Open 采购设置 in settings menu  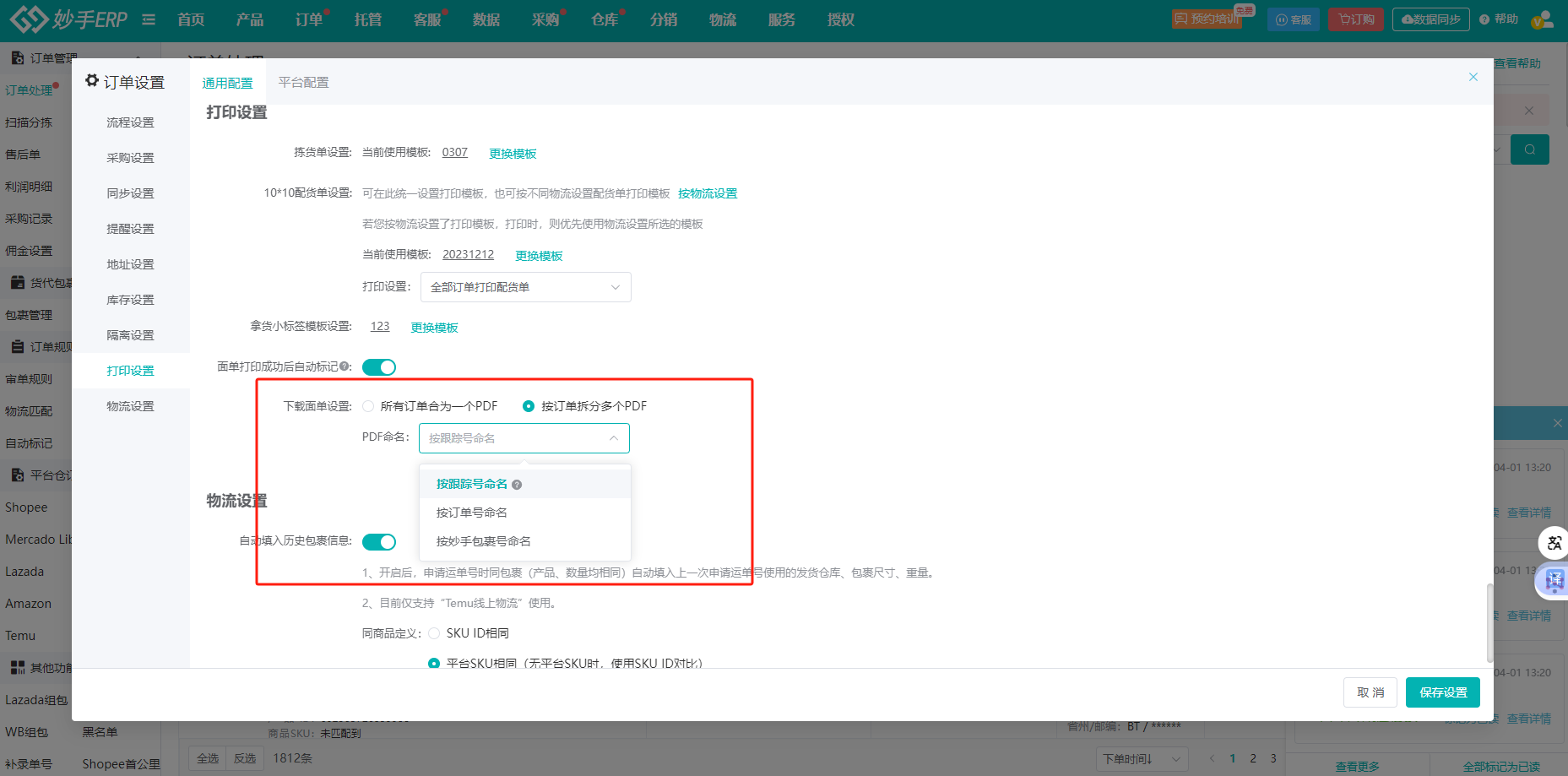[x=131, y=158]
